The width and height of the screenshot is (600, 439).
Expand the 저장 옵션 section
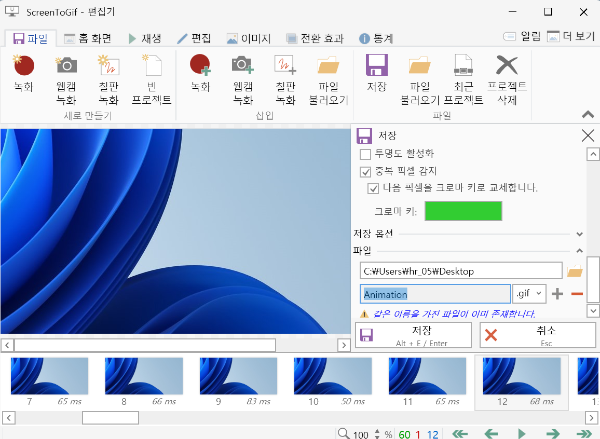tap(580, 234)
